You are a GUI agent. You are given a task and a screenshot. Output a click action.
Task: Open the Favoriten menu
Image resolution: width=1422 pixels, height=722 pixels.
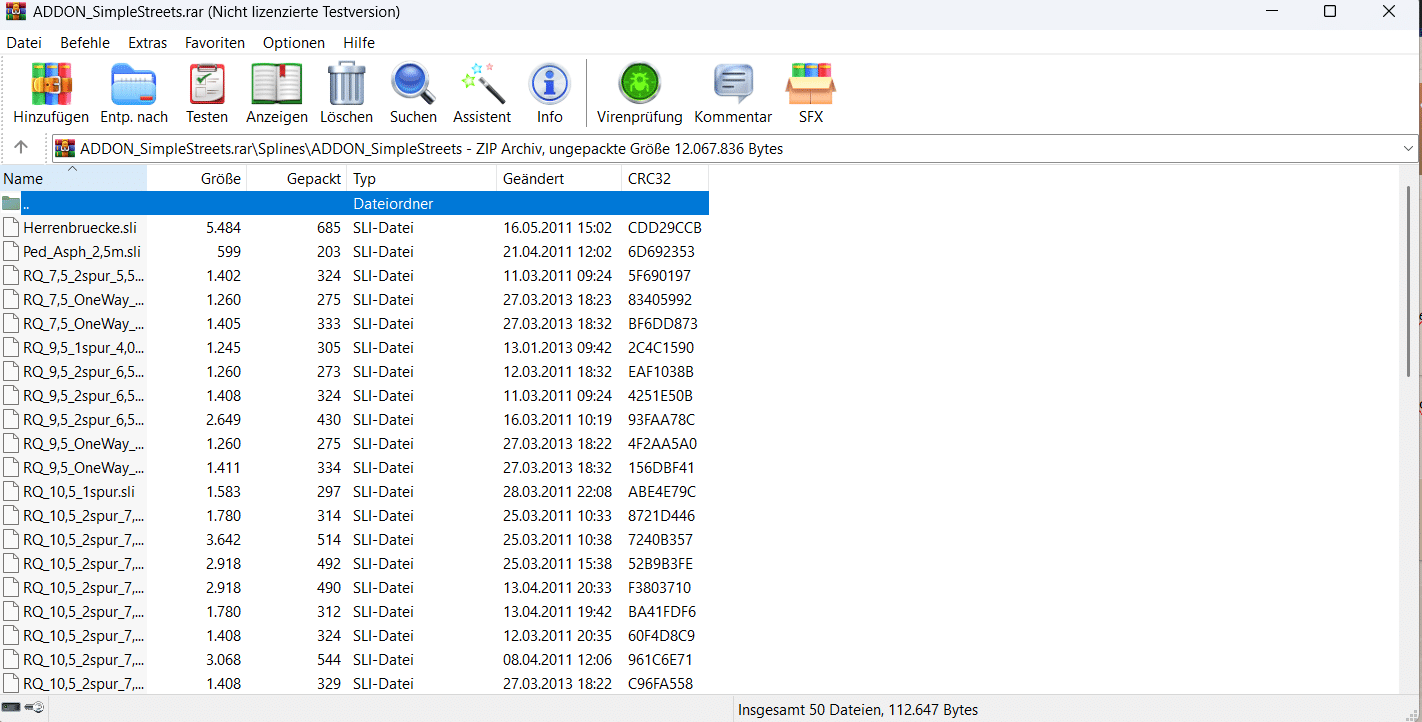tap(215, 43)
